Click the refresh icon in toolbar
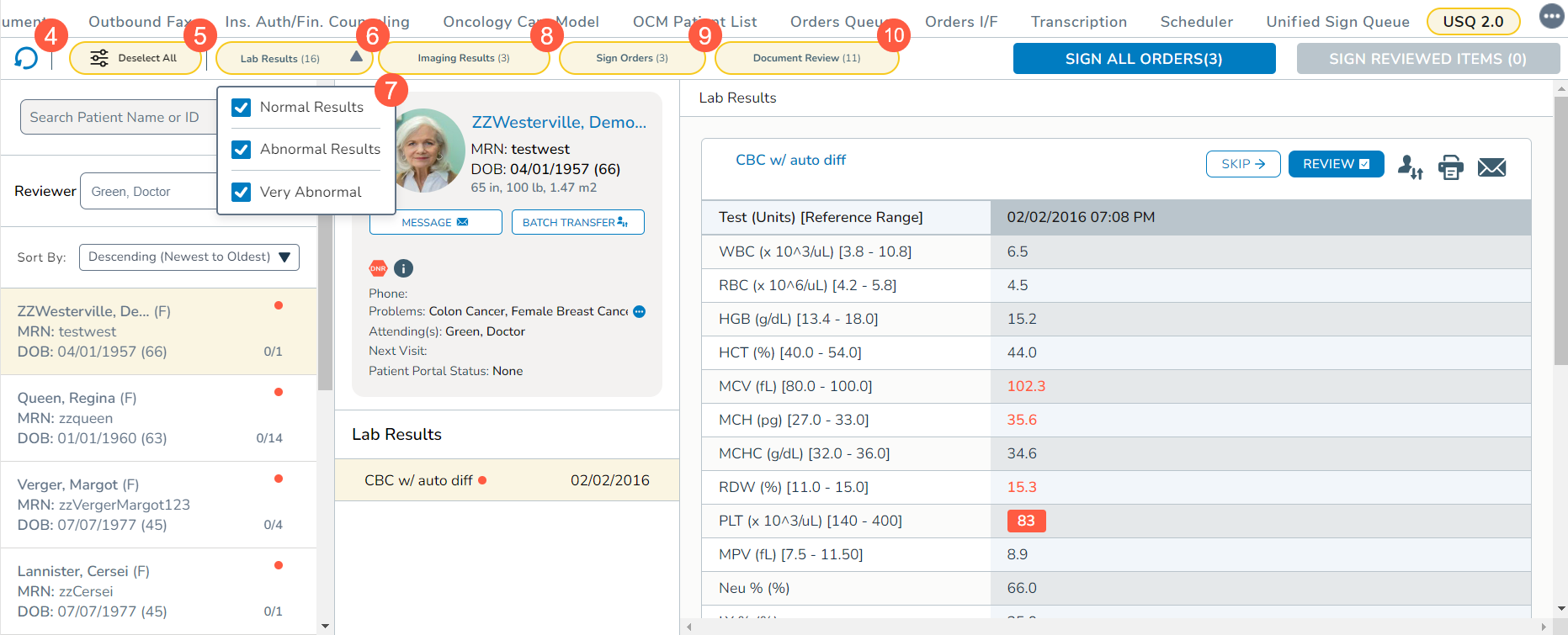 [x=26, y=58]
